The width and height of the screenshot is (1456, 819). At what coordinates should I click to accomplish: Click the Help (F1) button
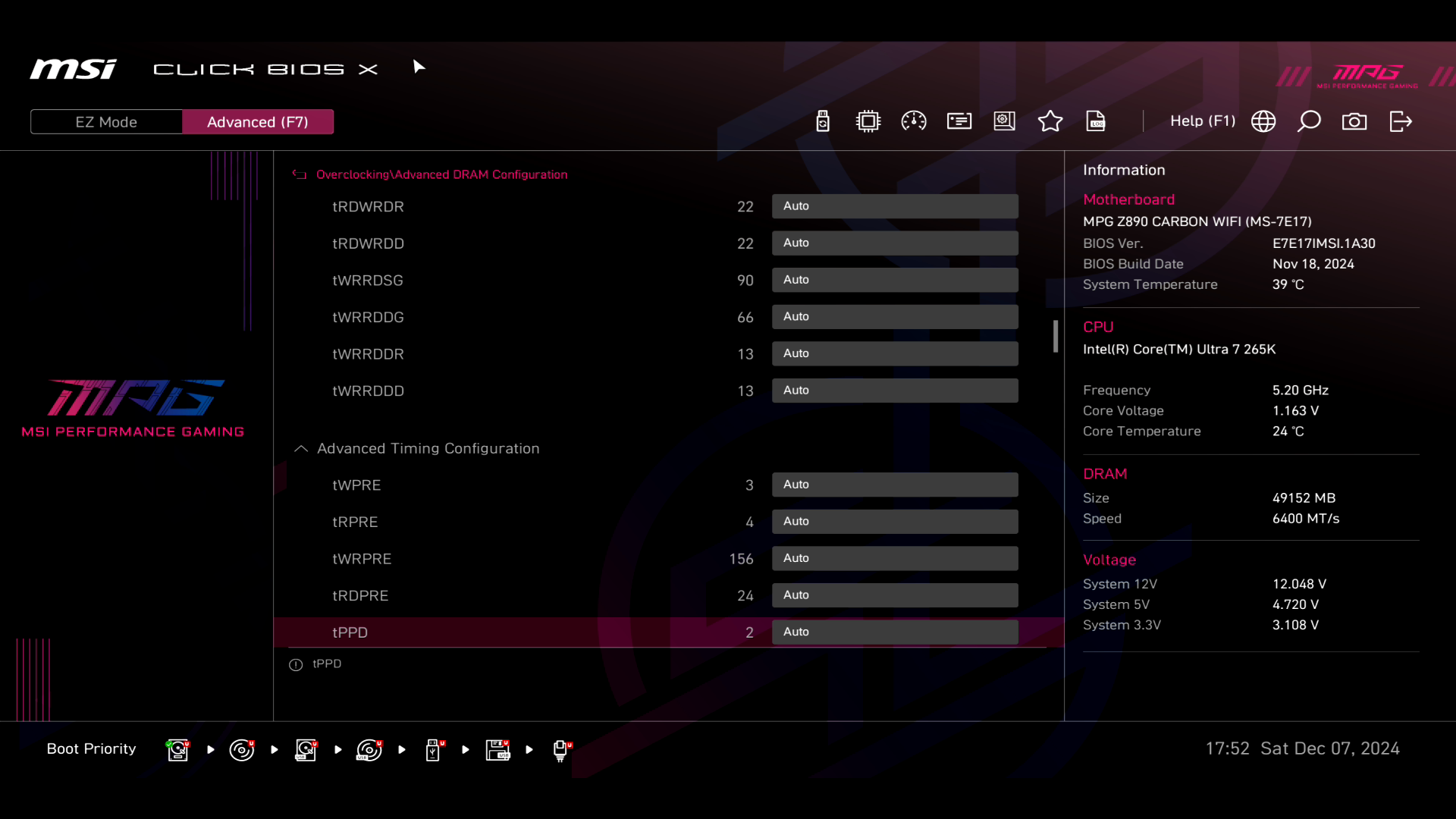(1202, 121)
